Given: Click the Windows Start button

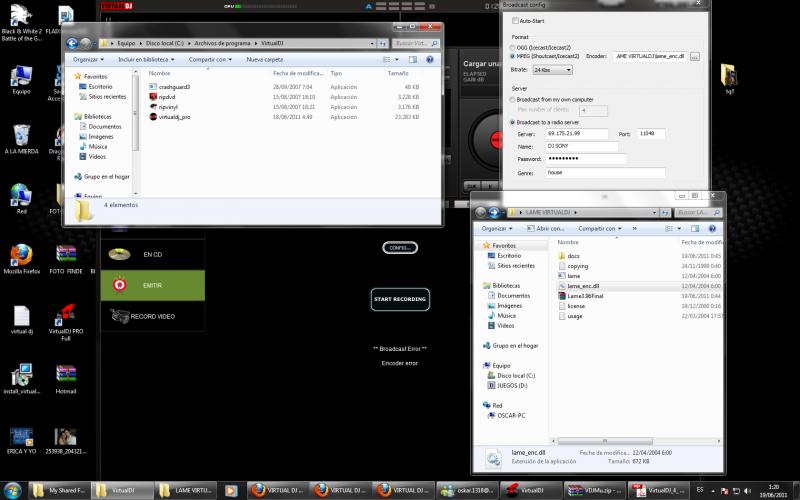Looking at the screenshot, I should pos(12,490).
